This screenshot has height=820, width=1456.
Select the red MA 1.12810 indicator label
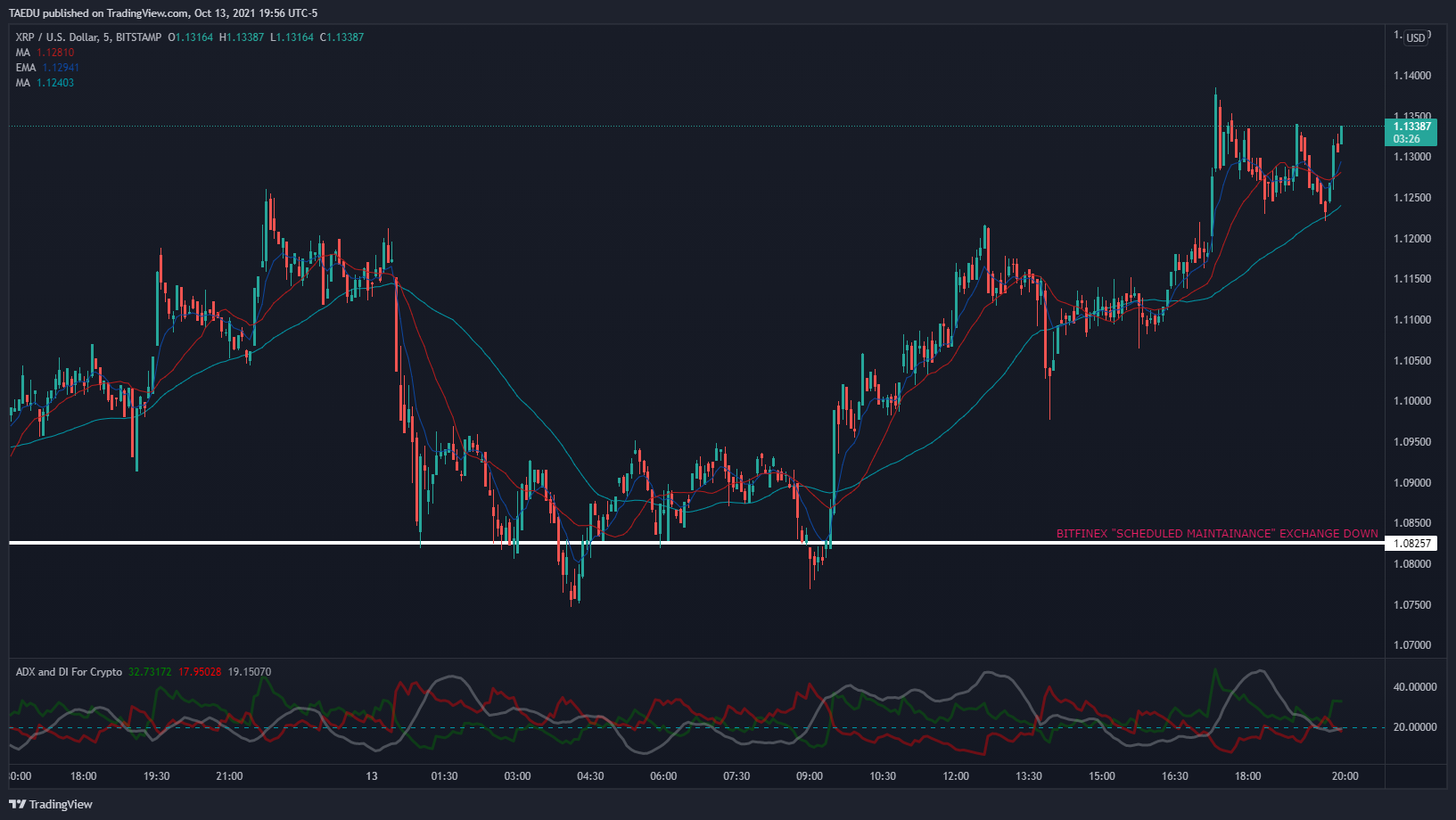pyautogui.click(x=45, y=53)
